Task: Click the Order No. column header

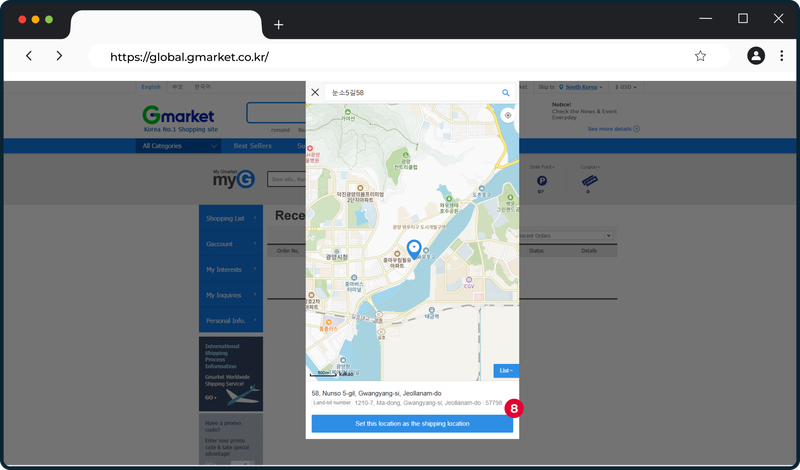Action: tap(288, 251)
